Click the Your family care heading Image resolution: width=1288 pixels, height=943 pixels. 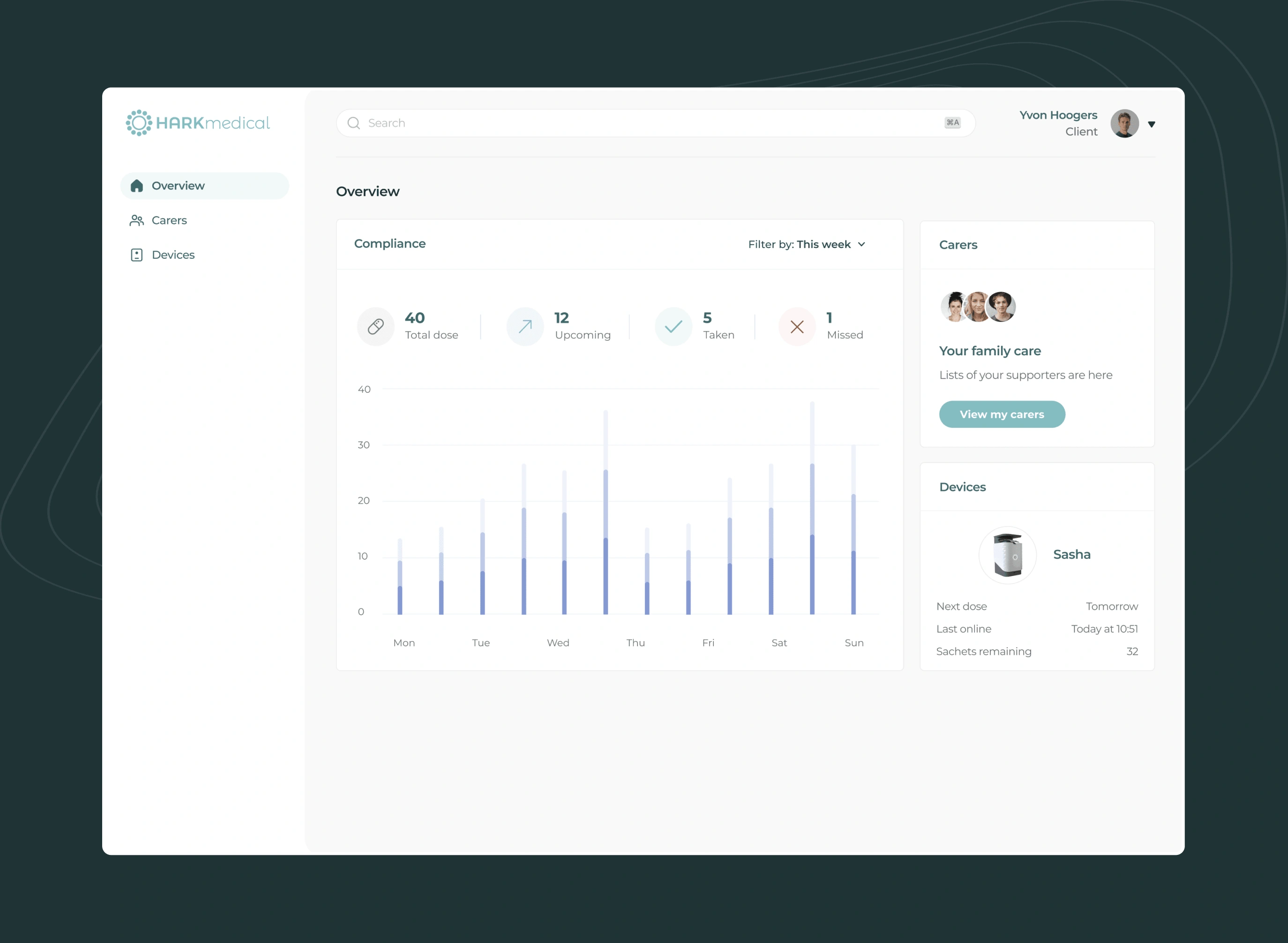(990, 351)
